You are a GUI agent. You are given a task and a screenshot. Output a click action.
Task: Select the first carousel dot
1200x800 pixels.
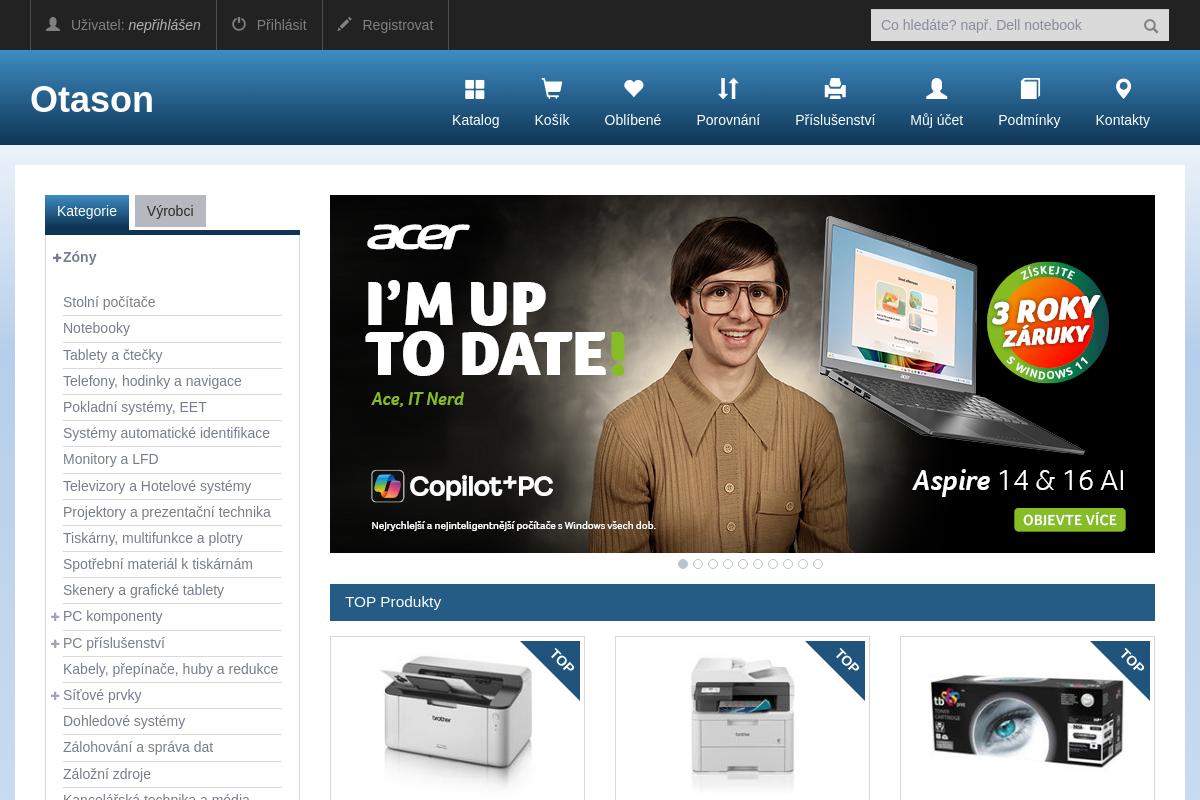pyautogui.click(x=683, y=564)
